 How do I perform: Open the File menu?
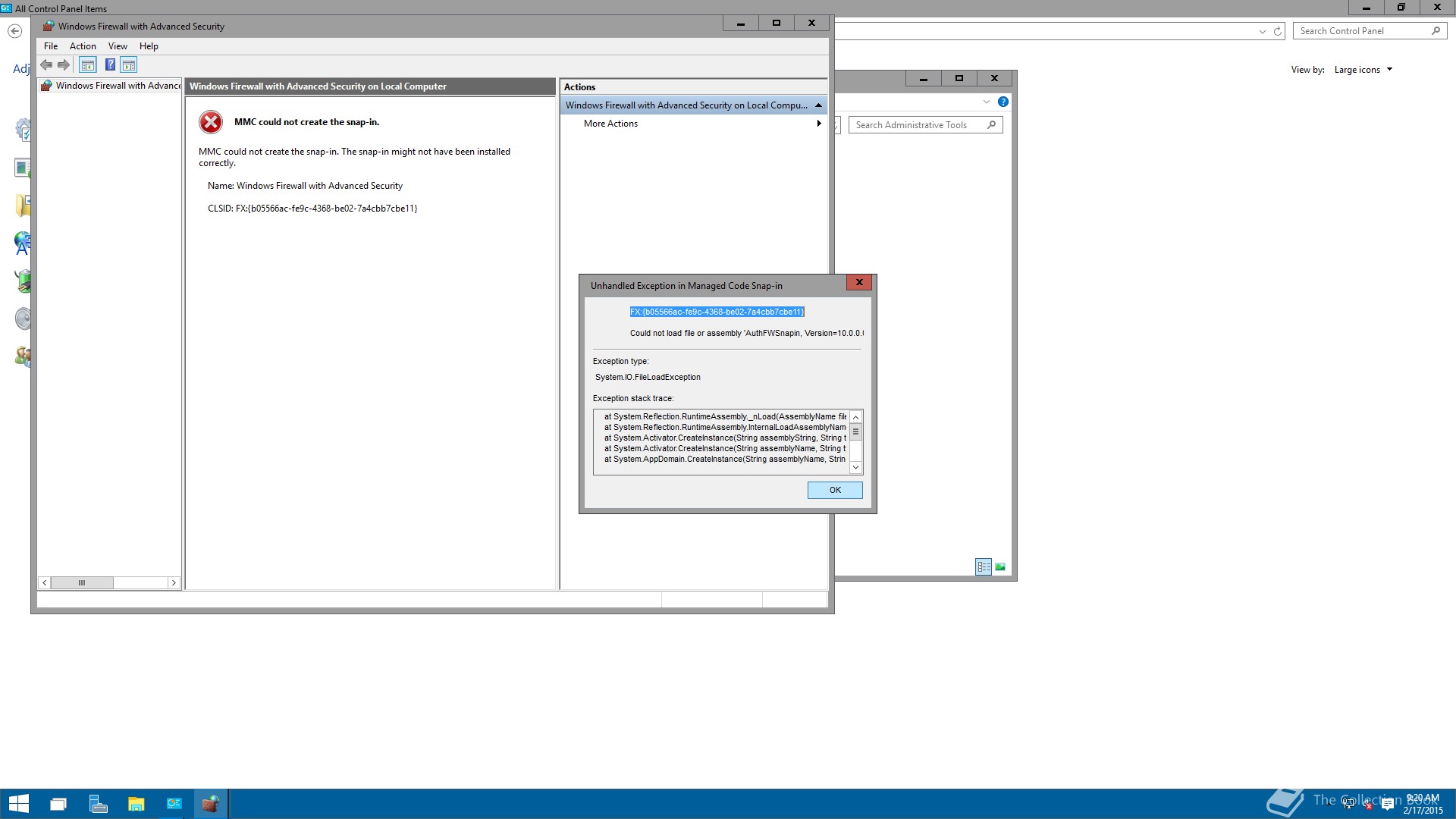point(51,46)
